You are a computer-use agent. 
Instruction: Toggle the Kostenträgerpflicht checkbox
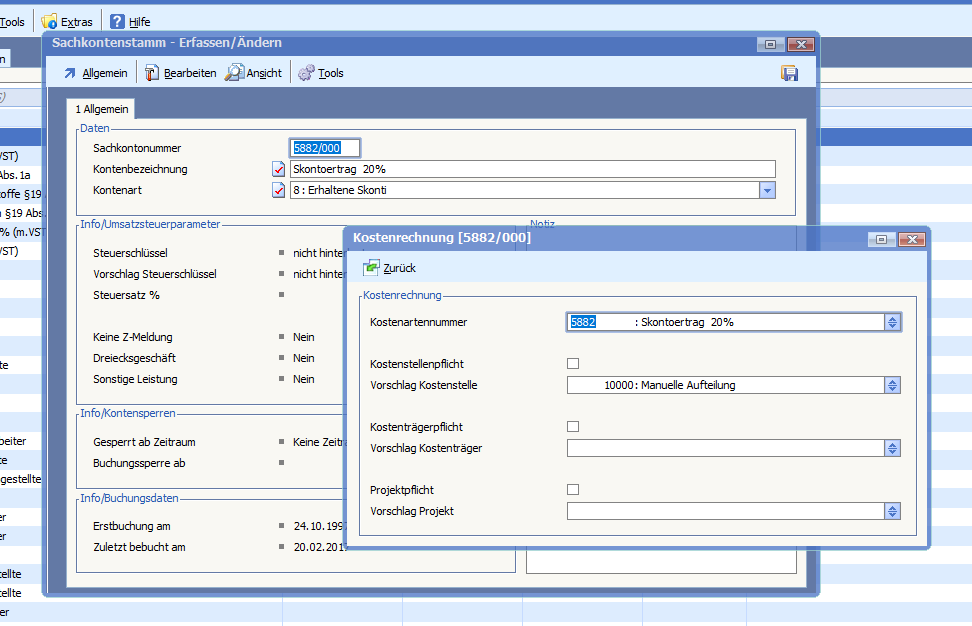573,427
